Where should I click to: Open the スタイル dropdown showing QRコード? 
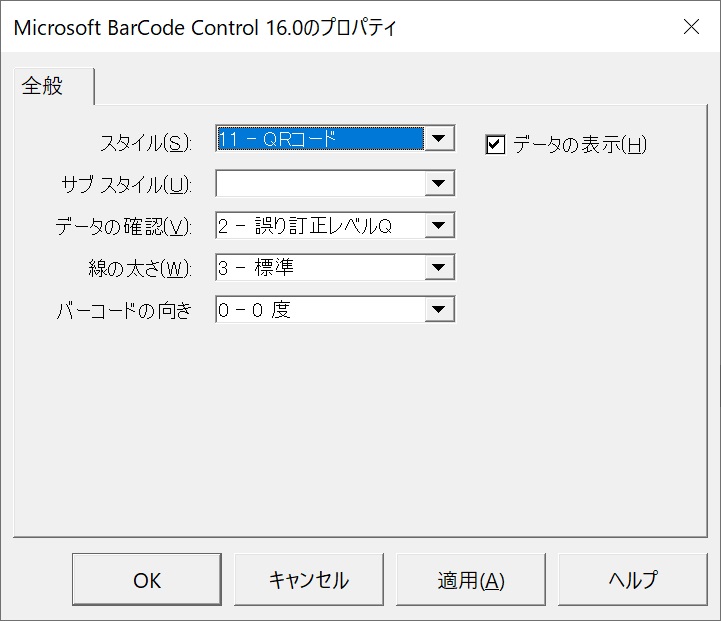click(335, 138)
